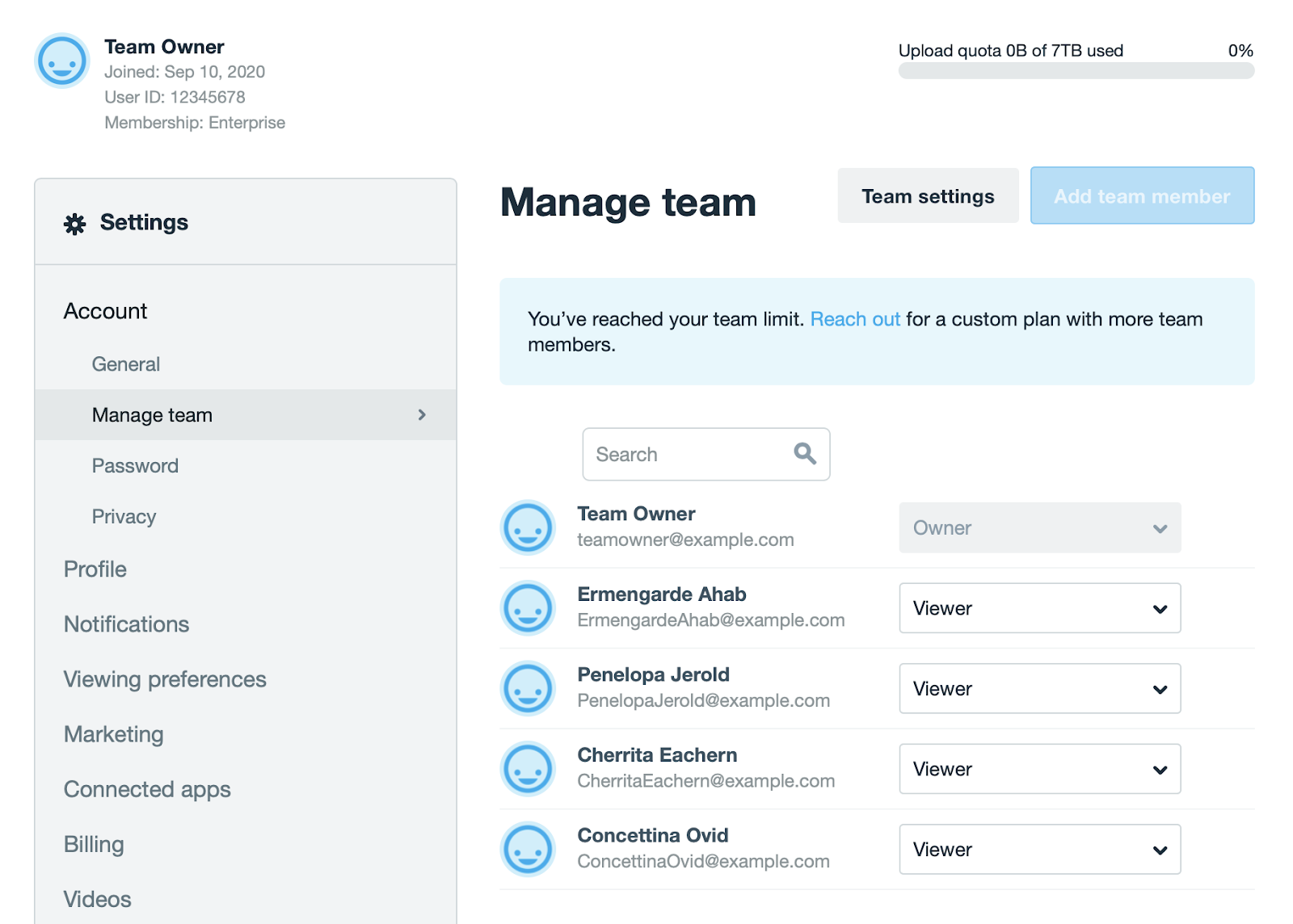Click the upload quota progress bar

tap(1076, 71)
